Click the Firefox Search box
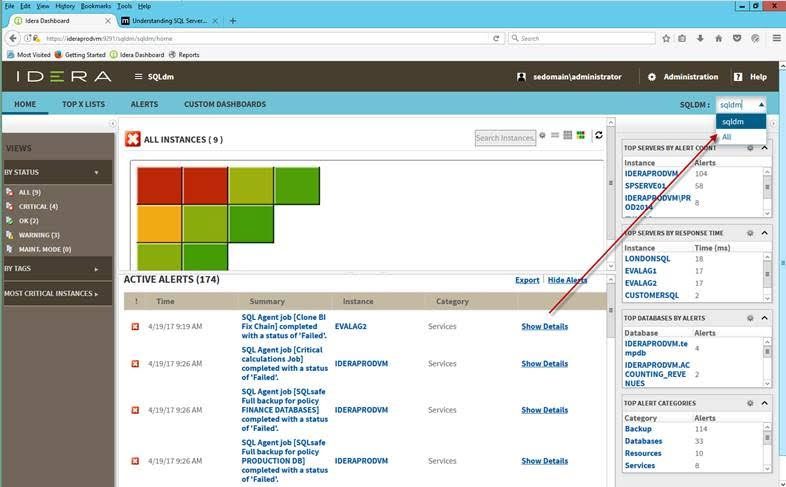 581,38
